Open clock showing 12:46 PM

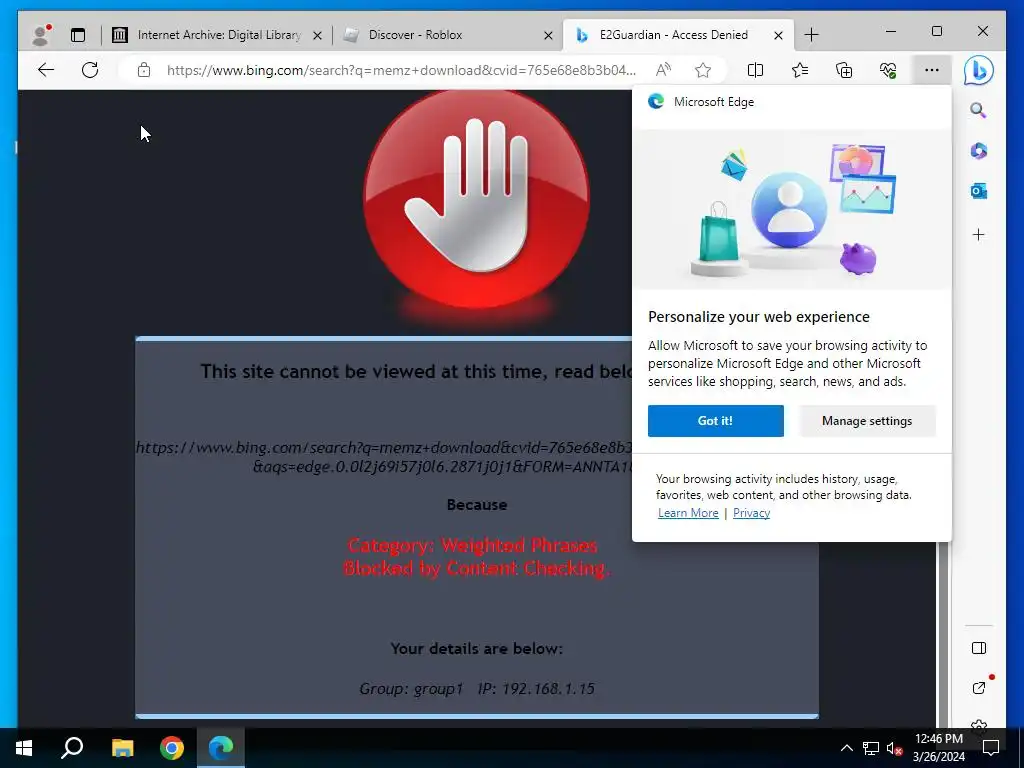click(938, 748)
